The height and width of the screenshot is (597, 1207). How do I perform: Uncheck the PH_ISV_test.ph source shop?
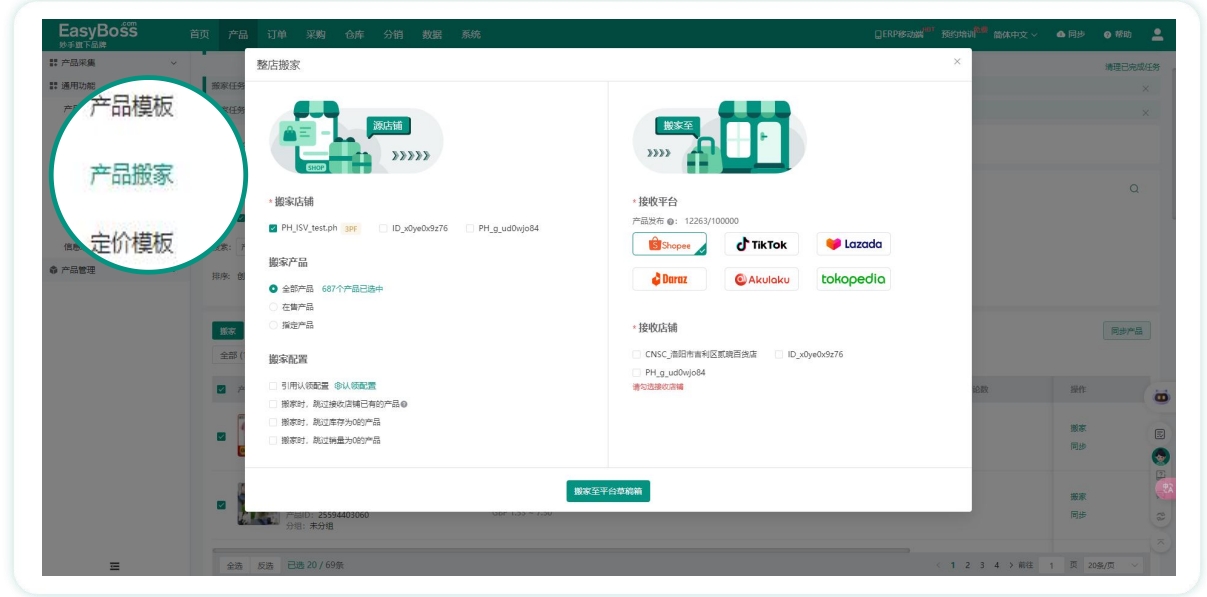(273, 228)
